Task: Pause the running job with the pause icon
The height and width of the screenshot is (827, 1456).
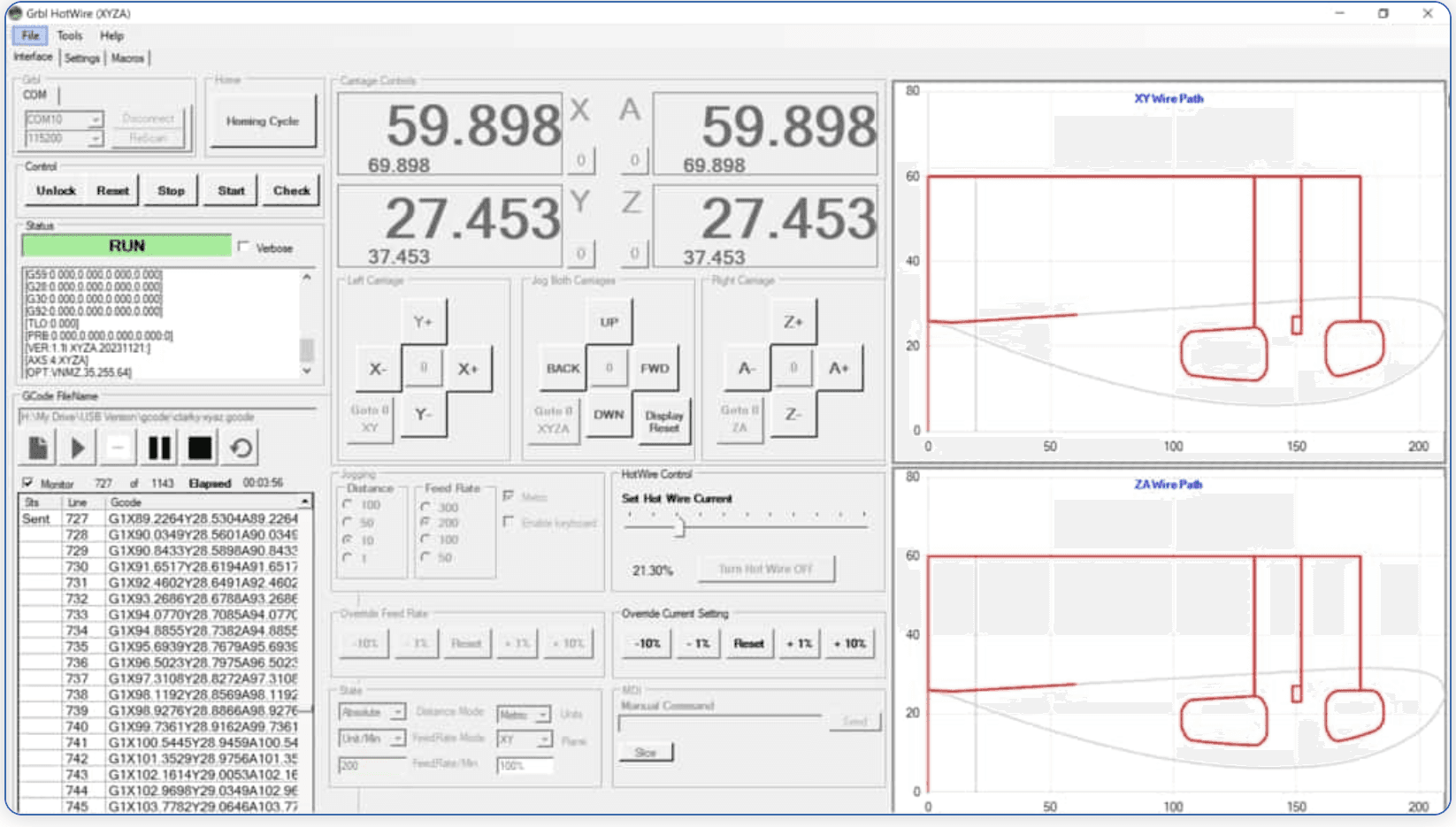Action: click(157, 448)
